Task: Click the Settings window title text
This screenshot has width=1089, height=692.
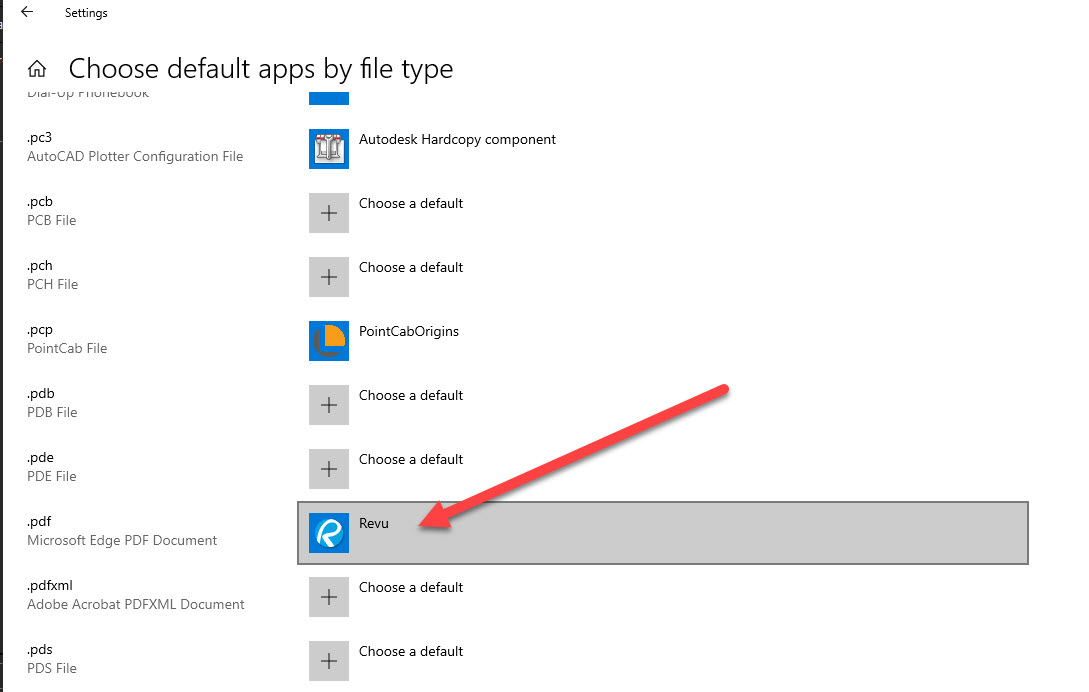Action: tap(86, 13)
